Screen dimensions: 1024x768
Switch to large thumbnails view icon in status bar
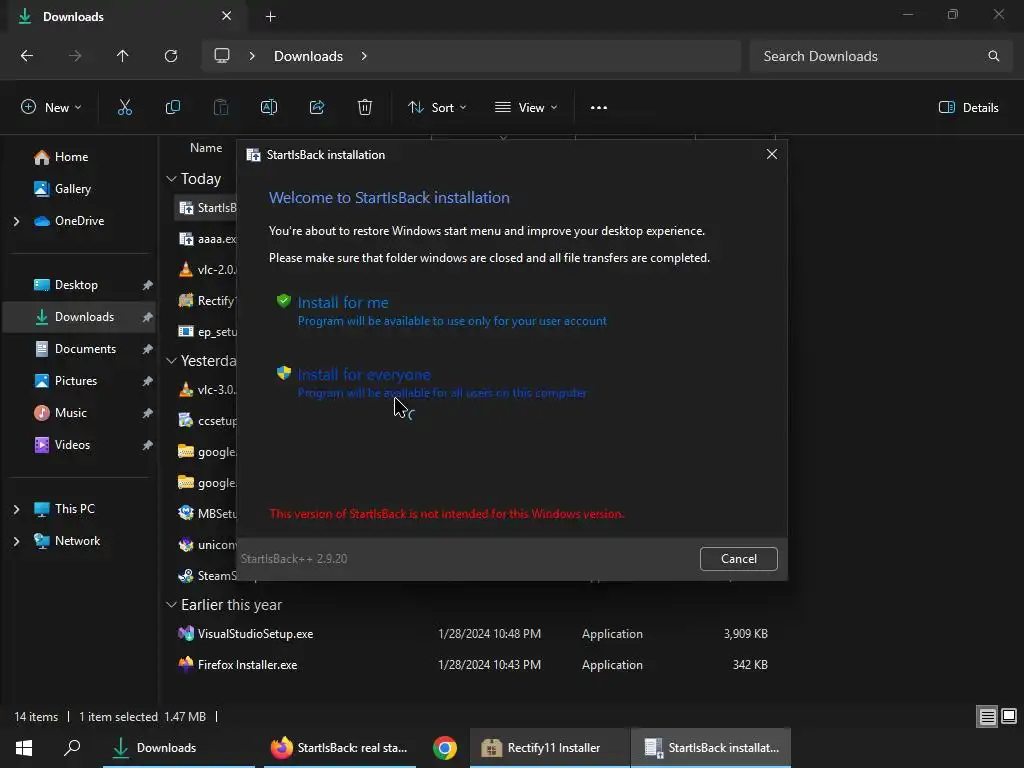1009,717
